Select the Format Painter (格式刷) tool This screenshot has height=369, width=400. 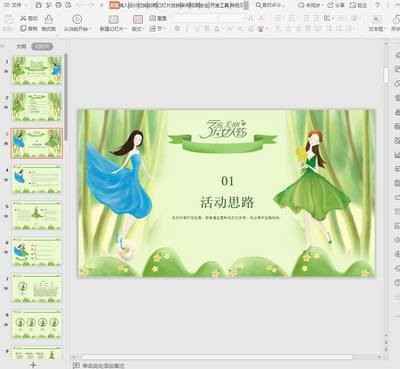pos(49,23)
